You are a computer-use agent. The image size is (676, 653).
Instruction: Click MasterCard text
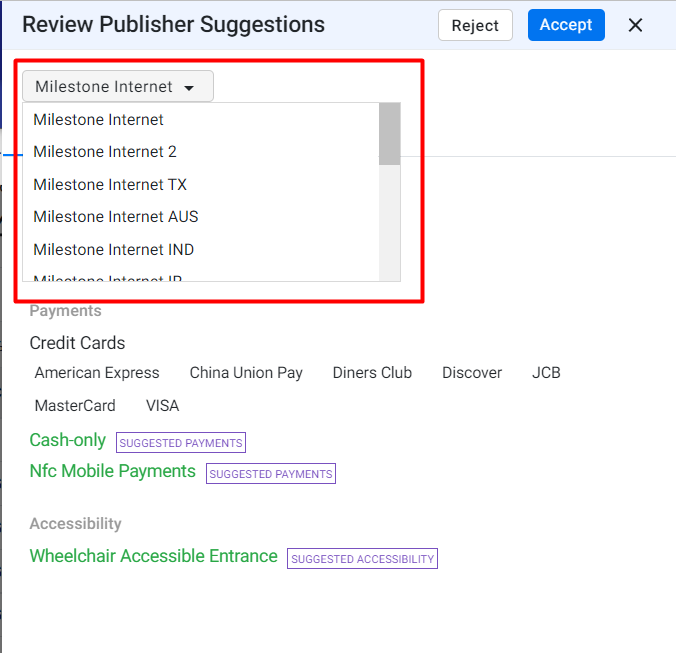(75, 406)
